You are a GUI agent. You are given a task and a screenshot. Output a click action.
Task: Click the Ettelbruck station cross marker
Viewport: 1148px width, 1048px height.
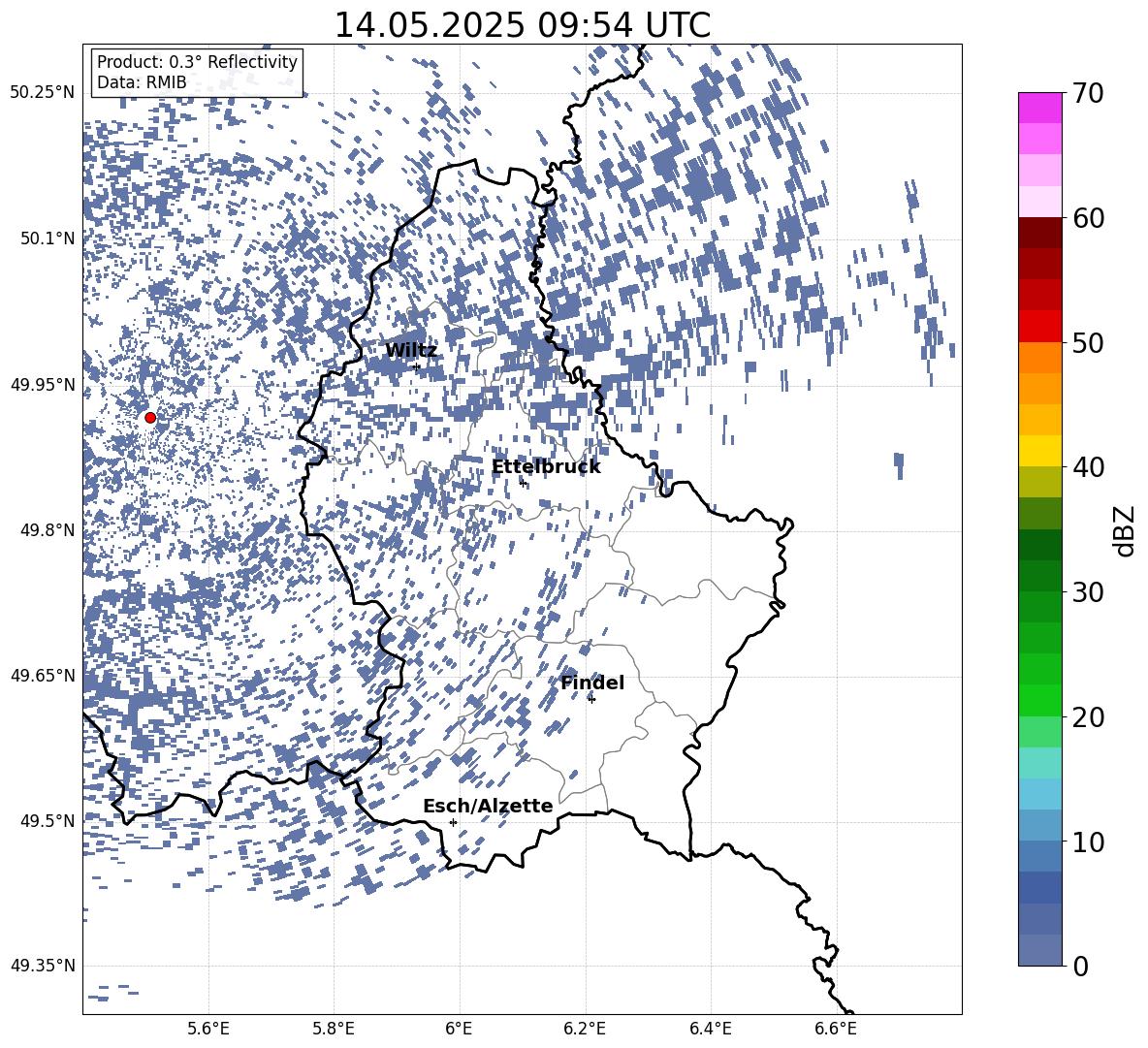pos(523,483)
